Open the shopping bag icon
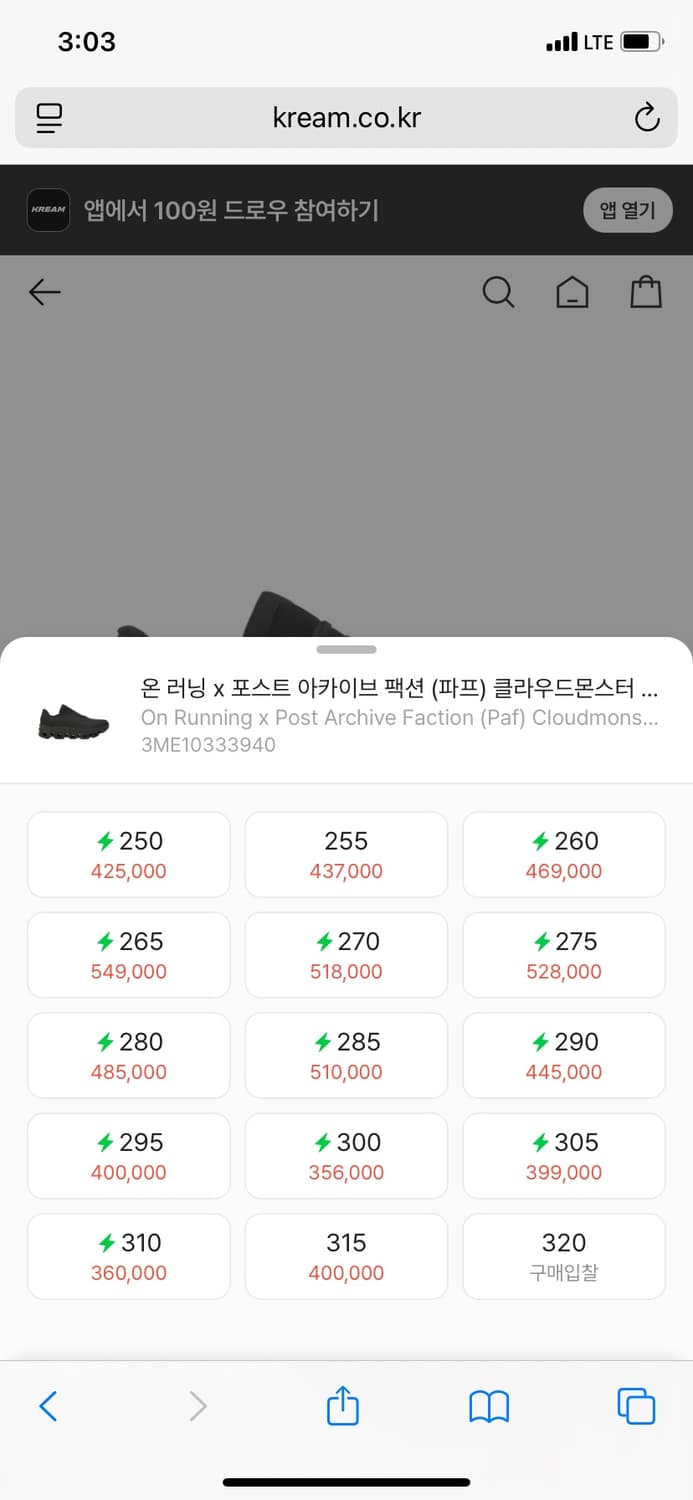The image size is (693, 1500). (646, 292)
